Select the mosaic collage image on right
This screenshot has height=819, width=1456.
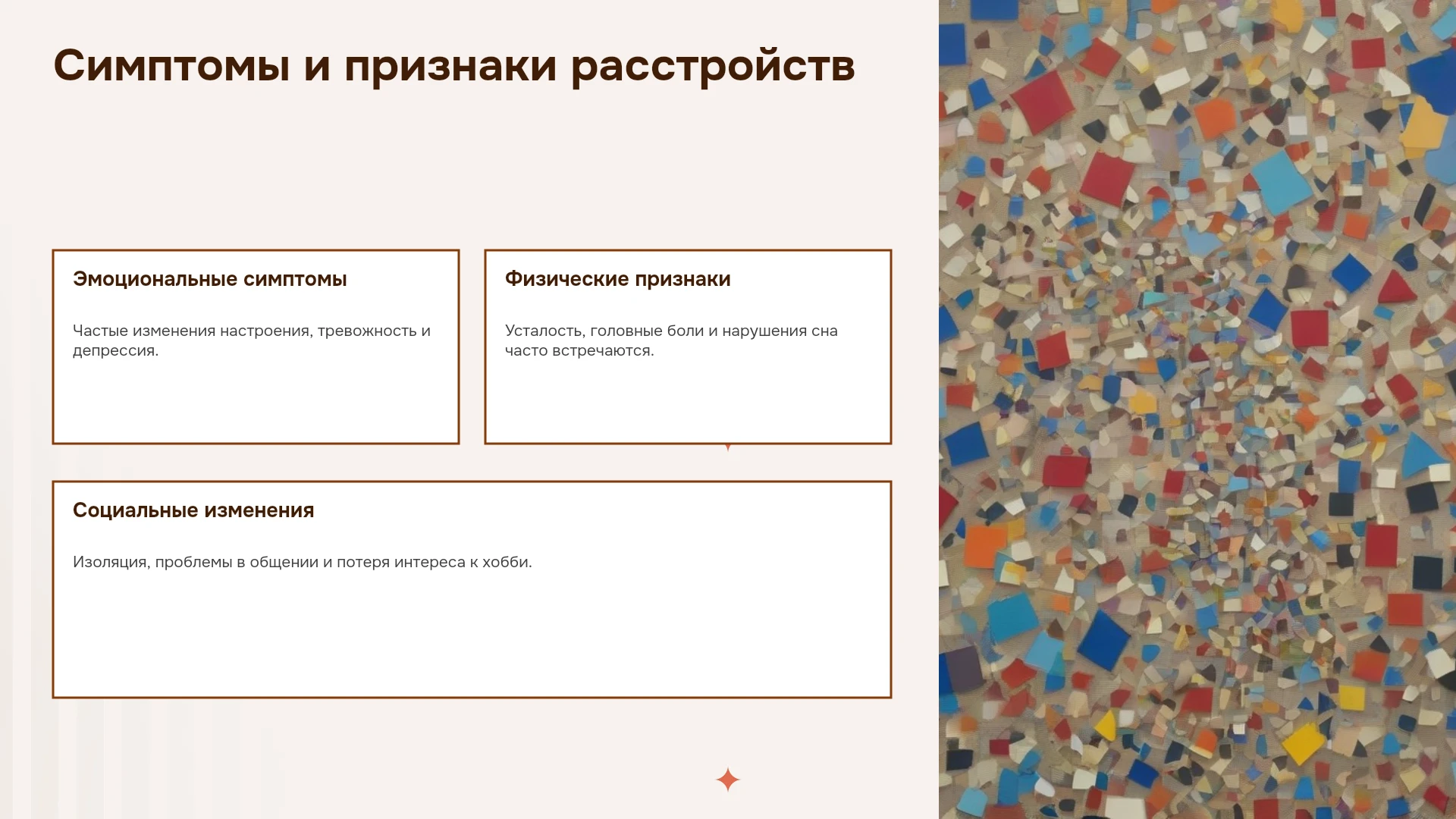pos(1197,409)
